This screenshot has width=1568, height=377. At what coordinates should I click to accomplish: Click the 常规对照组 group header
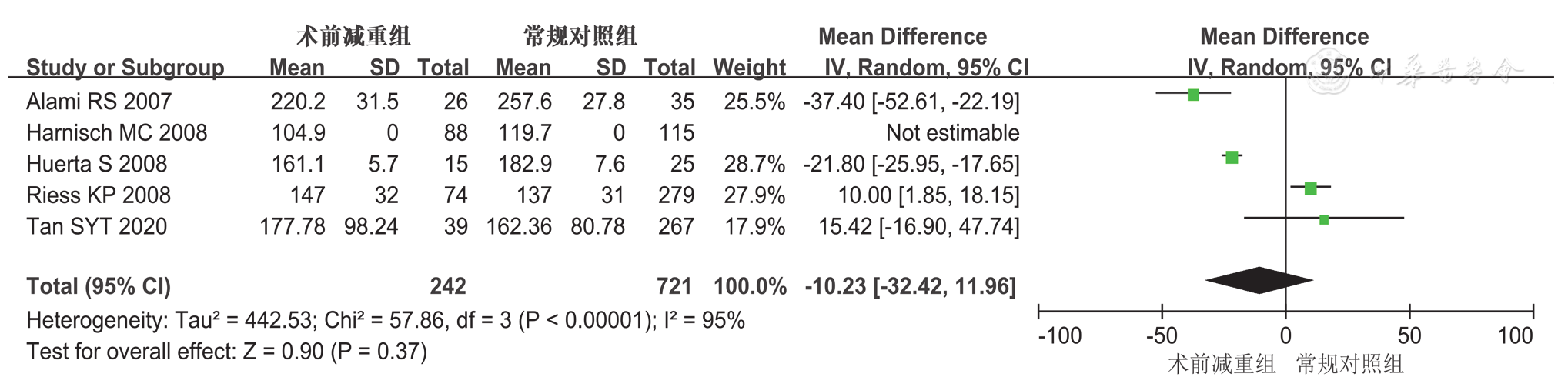pos(580,36)
